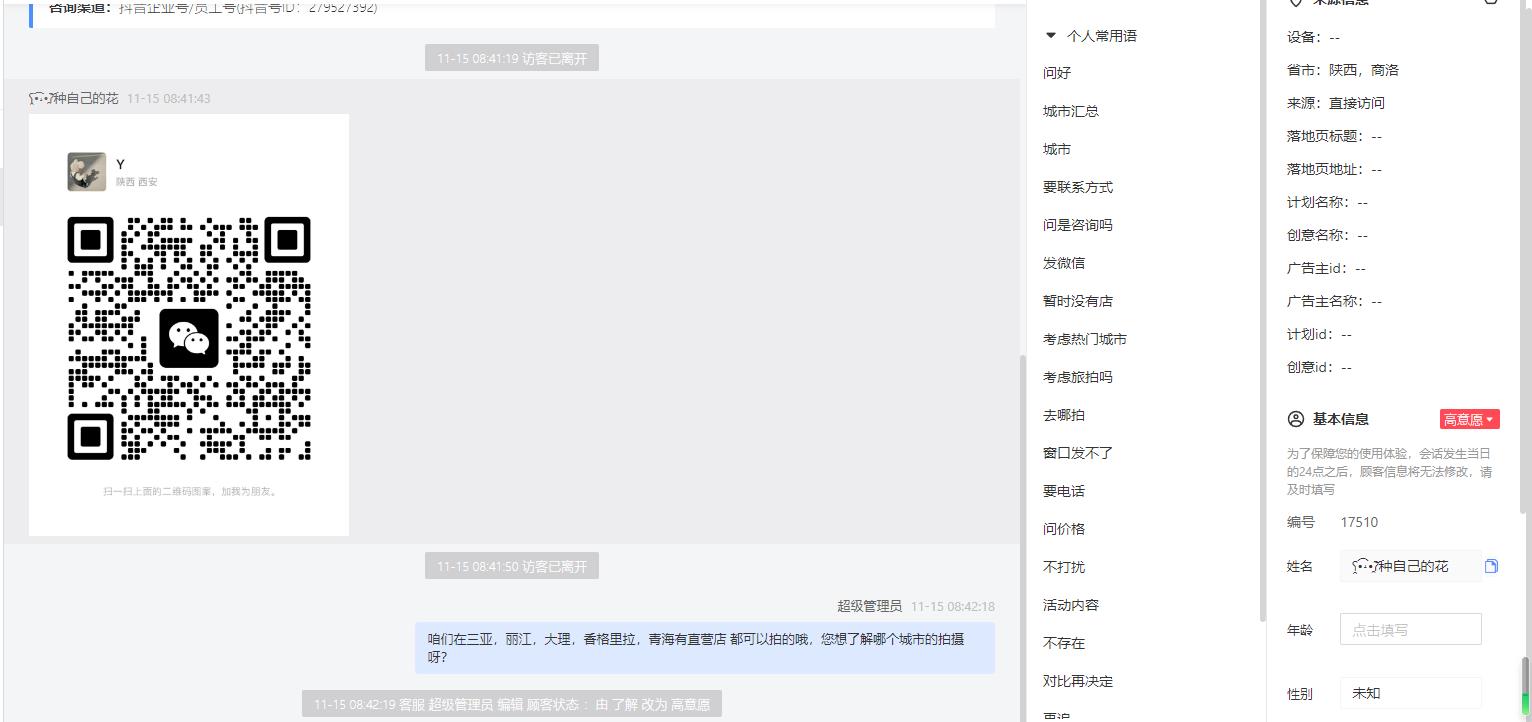Click the 设备 info row
Image resolution: width=1532 pixels, height=722 pixels.
(1313, 37)
